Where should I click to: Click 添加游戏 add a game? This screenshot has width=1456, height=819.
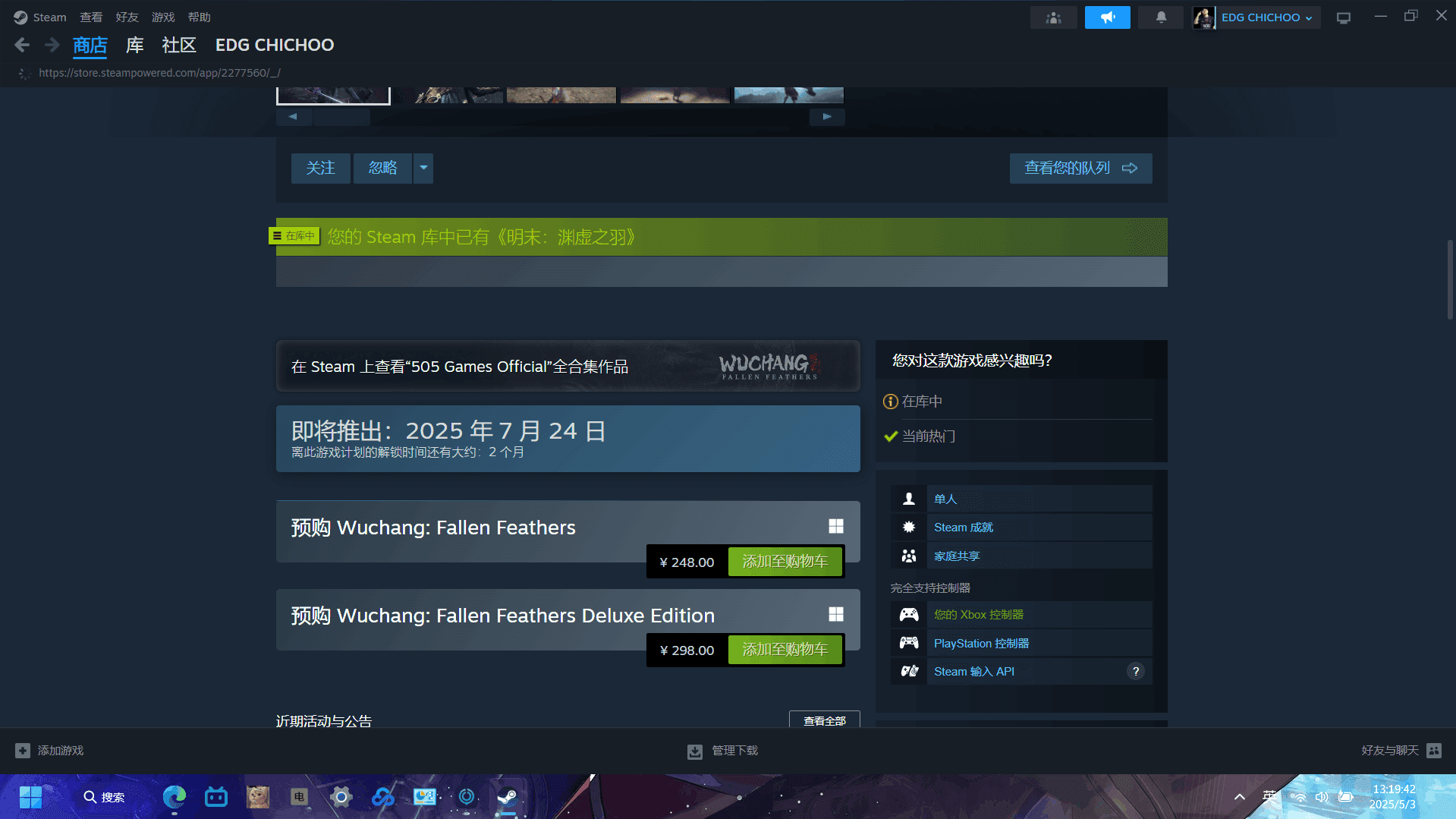point(49,750)
